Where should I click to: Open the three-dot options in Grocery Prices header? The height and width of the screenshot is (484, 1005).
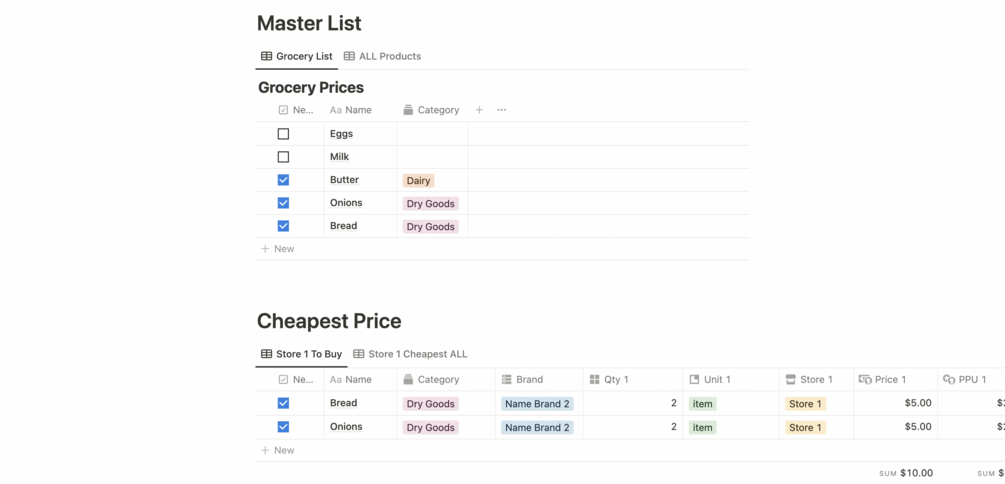502,110
